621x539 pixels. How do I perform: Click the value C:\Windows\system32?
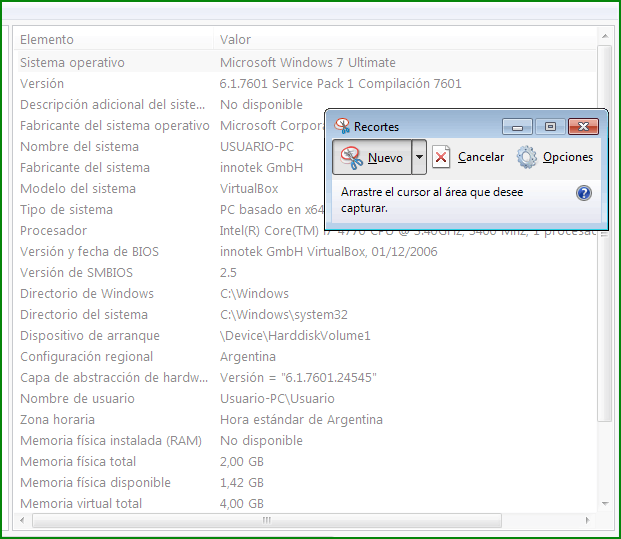click(x=284, y=314)
